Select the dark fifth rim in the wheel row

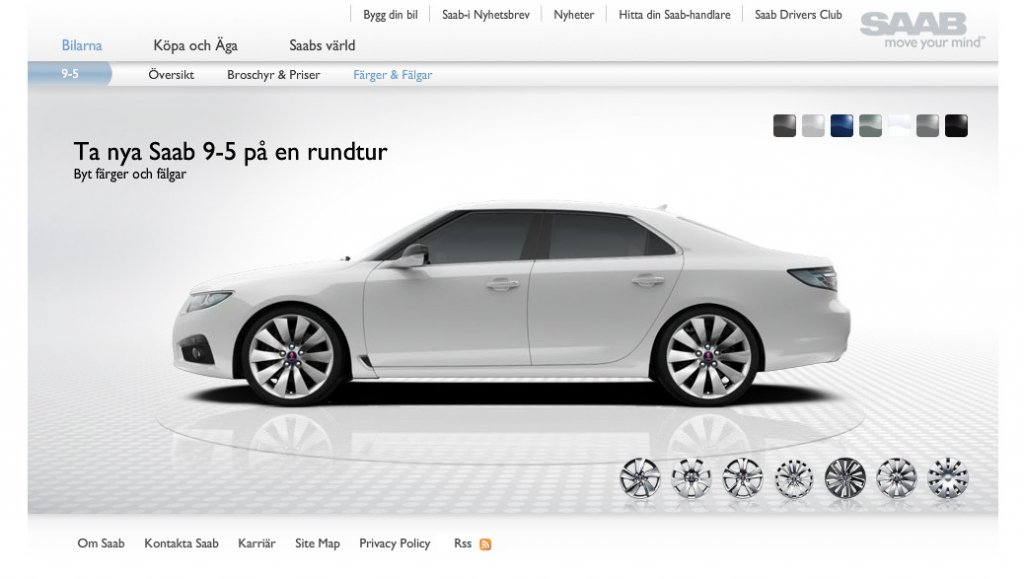click(845, 478)
